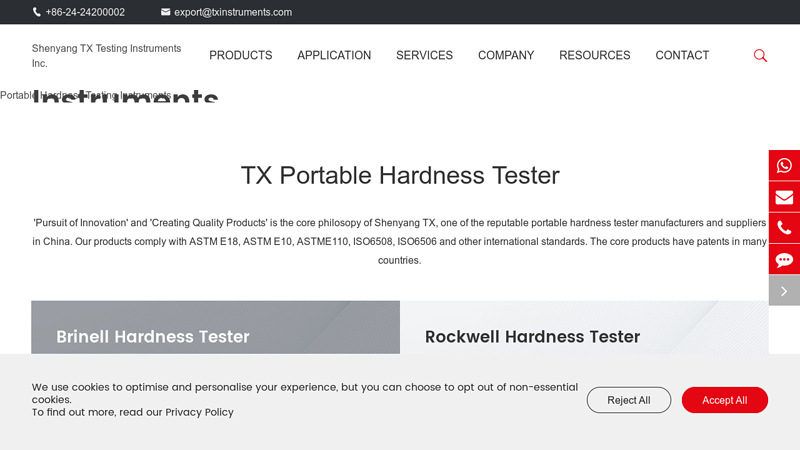800x450 pixels.
Task: Click the envelope email icon in the sidebar
Action: point(784,197)
